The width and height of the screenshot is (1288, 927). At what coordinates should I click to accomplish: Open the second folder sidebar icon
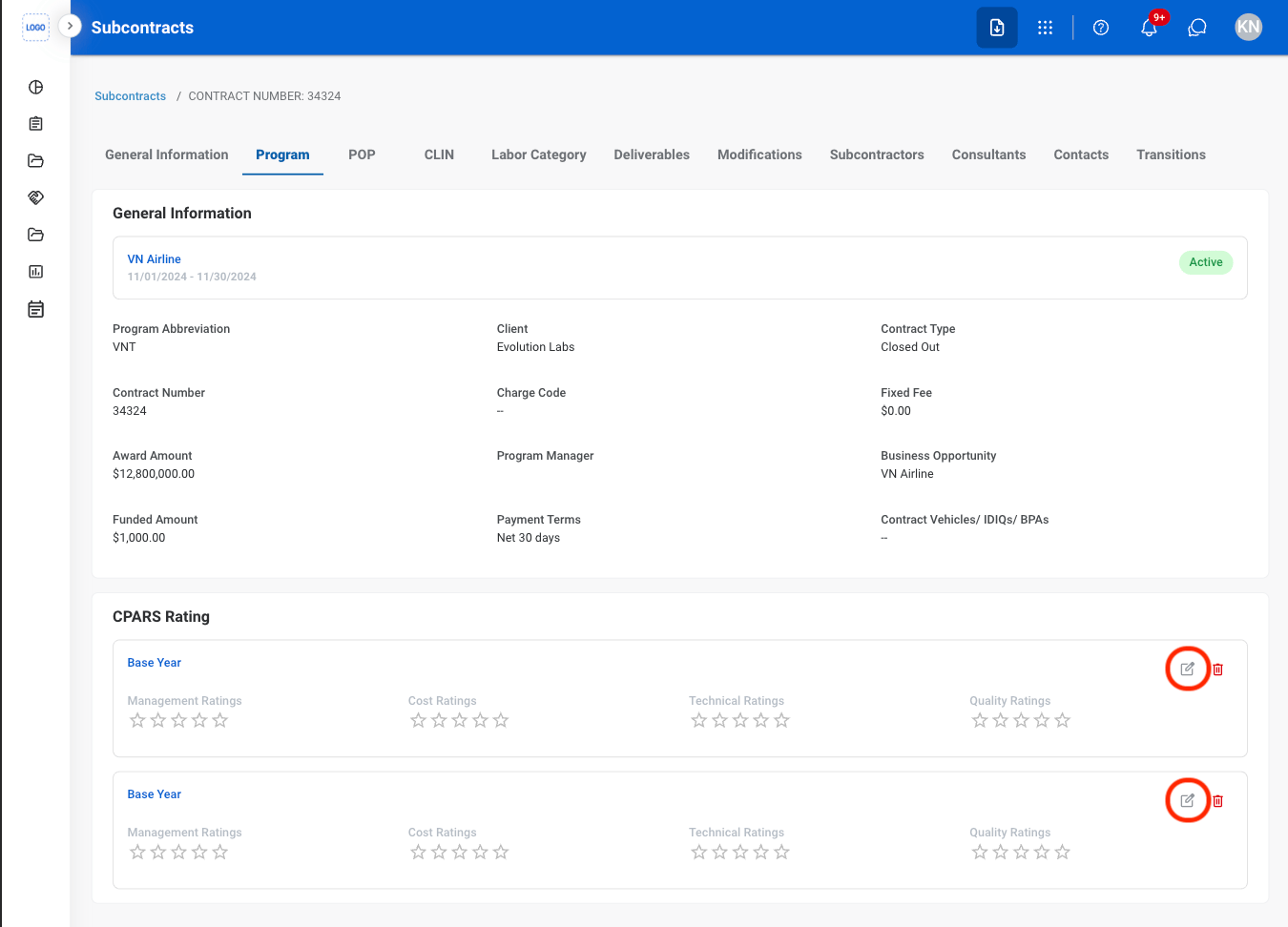click(x=36, y=235)
